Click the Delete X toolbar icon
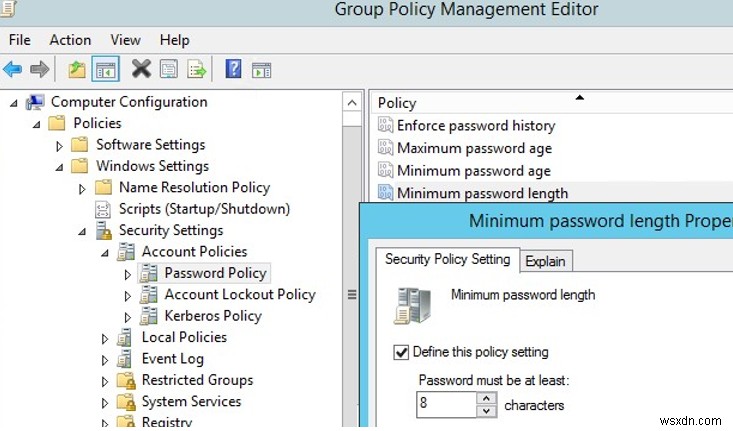Image resolution: width=733 pixels, height=431 pixels. point(141,69)
